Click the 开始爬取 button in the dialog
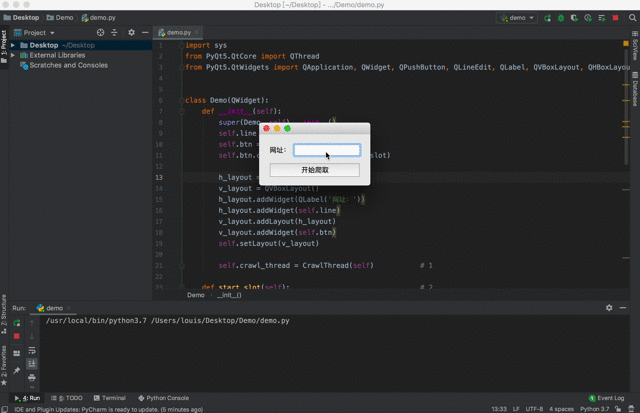 pos(315,170)
